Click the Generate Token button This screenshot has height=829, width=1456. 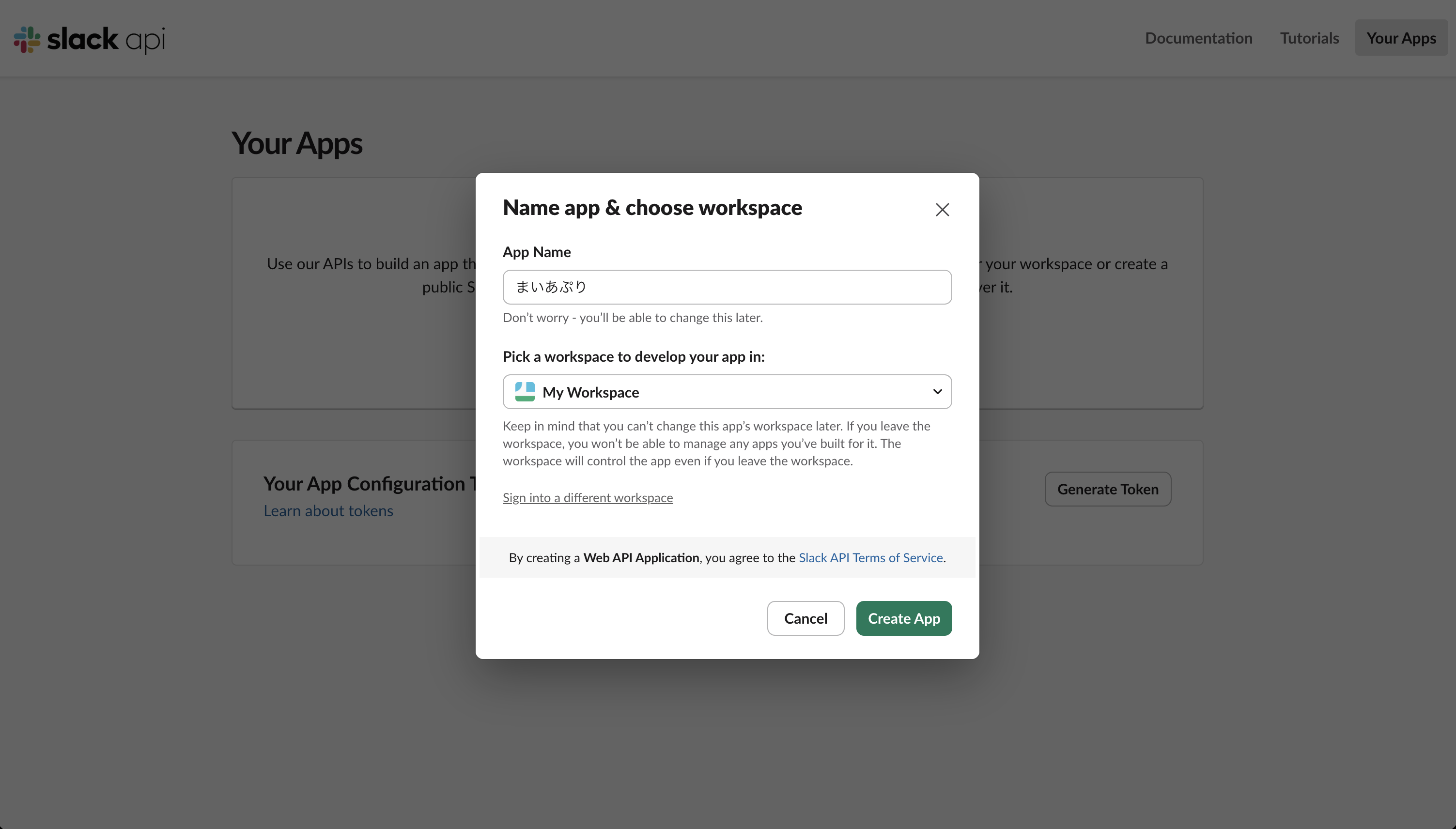pyautogui.click(x=1108, y=489)
